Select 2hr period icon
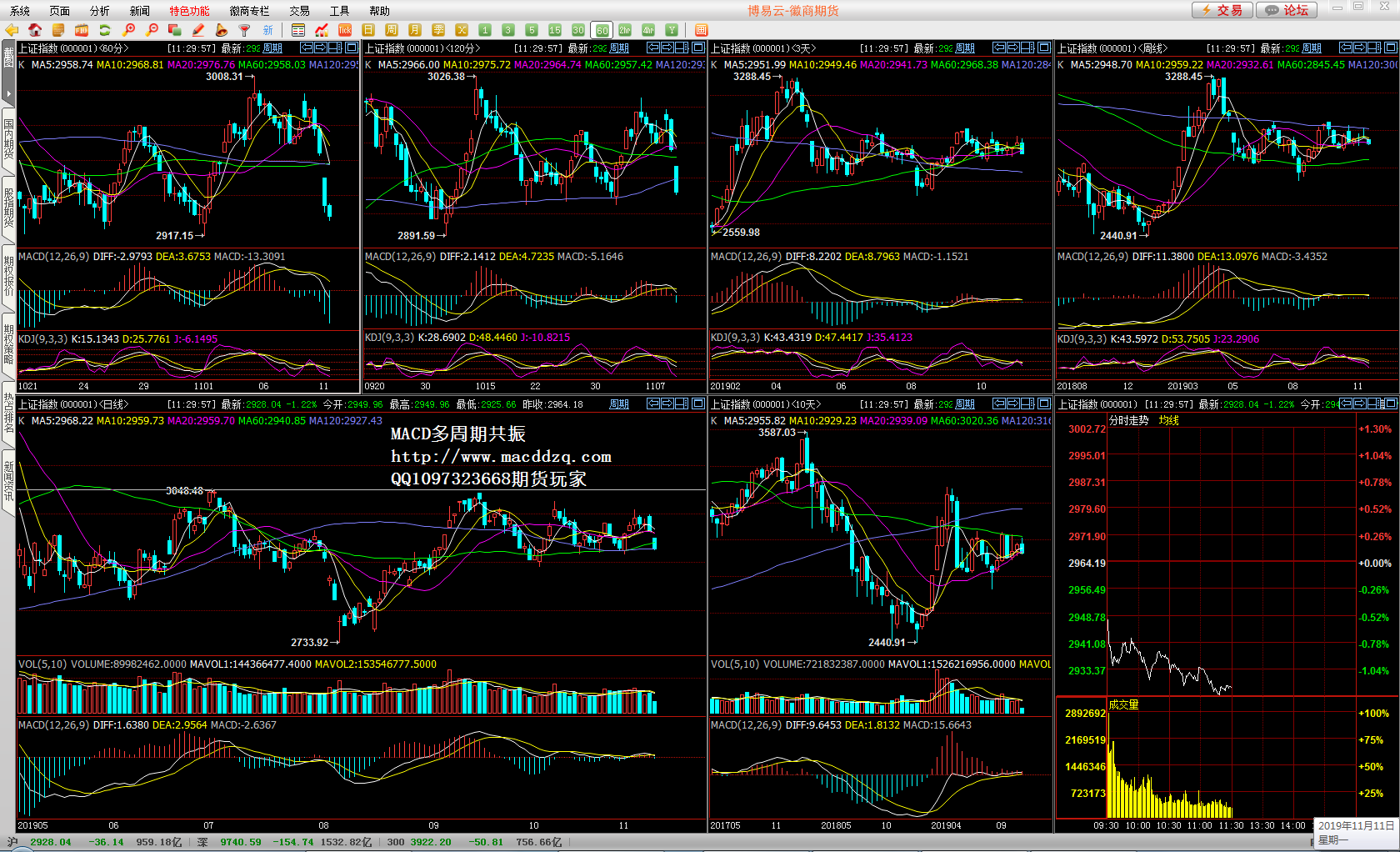This screenshot has width=1400, height=852. pos(625,30)
